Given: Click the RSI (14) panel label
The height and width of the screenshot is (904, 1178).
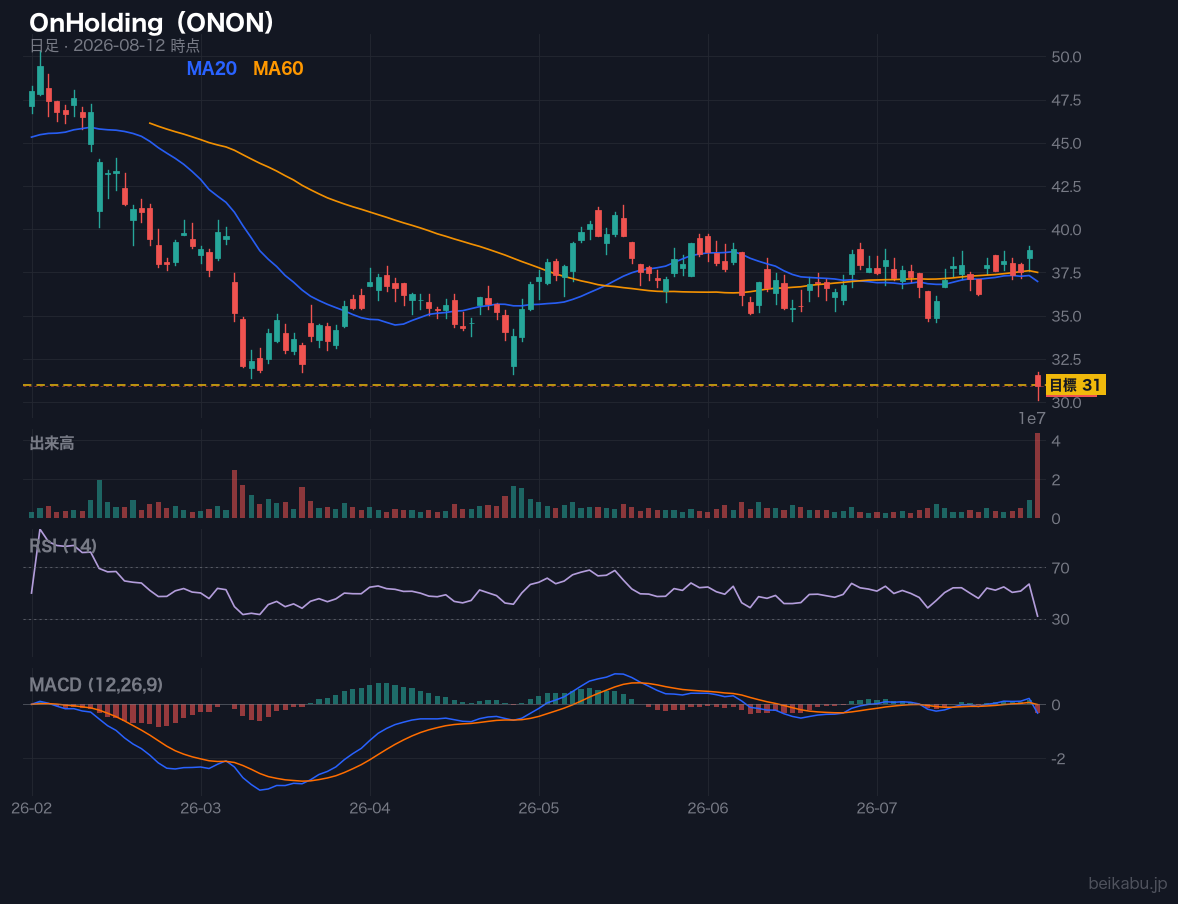Looking at the screenshot, I should tap(63, 546).
